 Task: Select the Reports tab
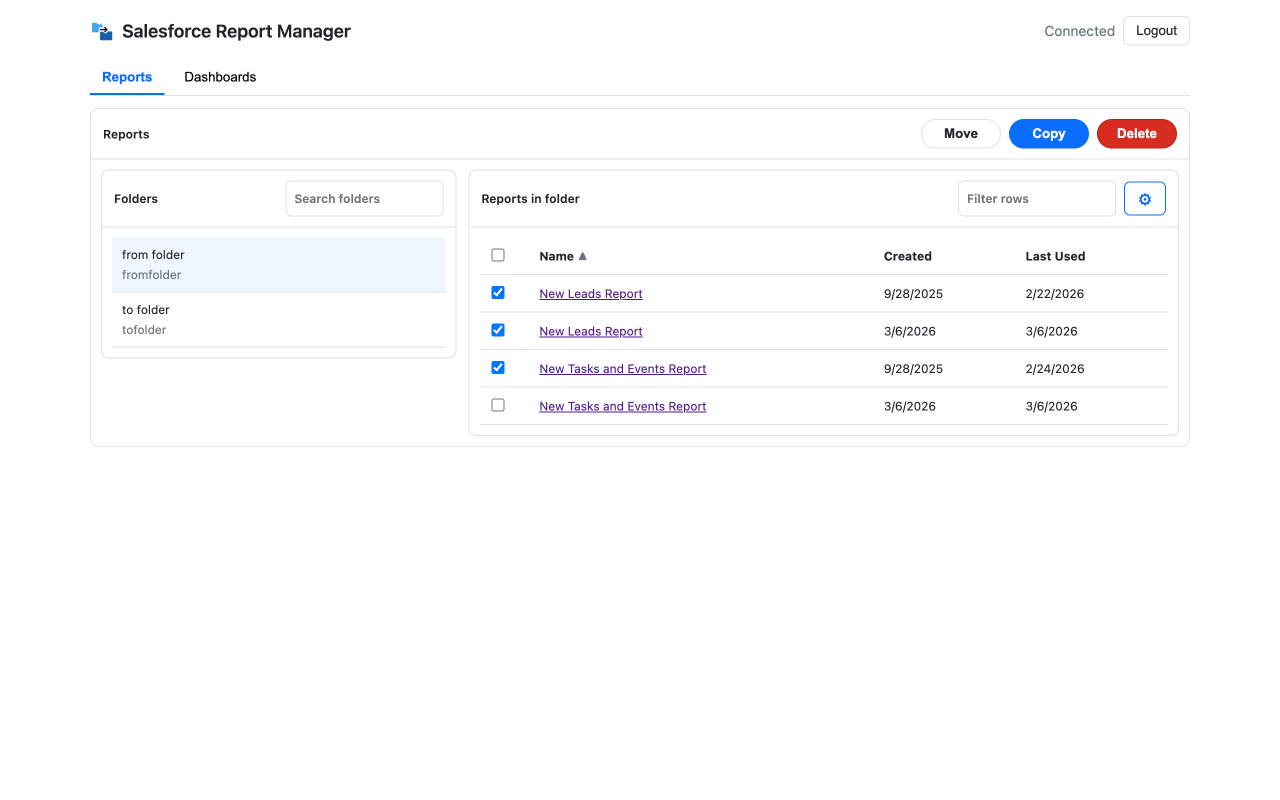127,77
